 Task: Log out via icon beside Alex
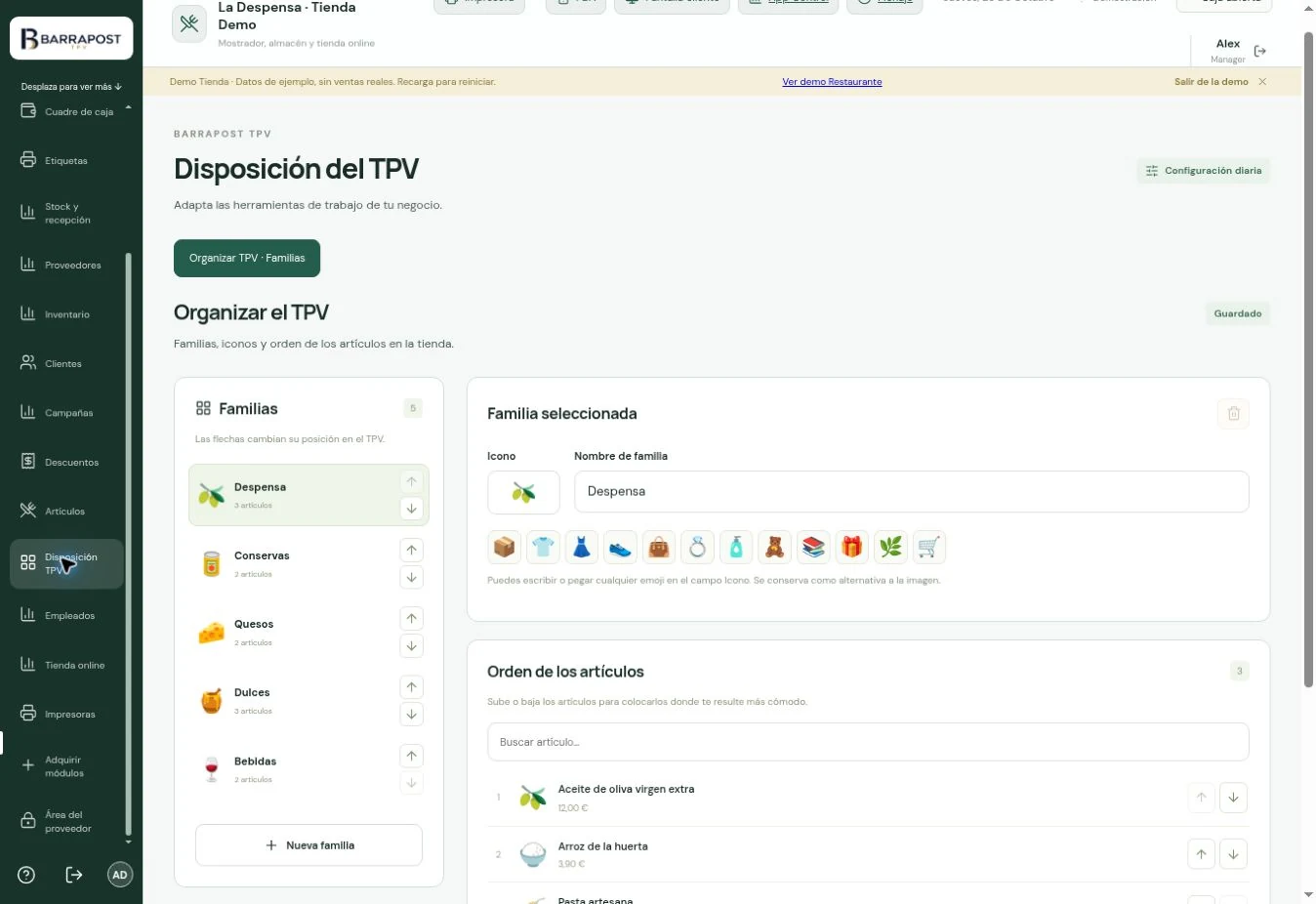1260,51
